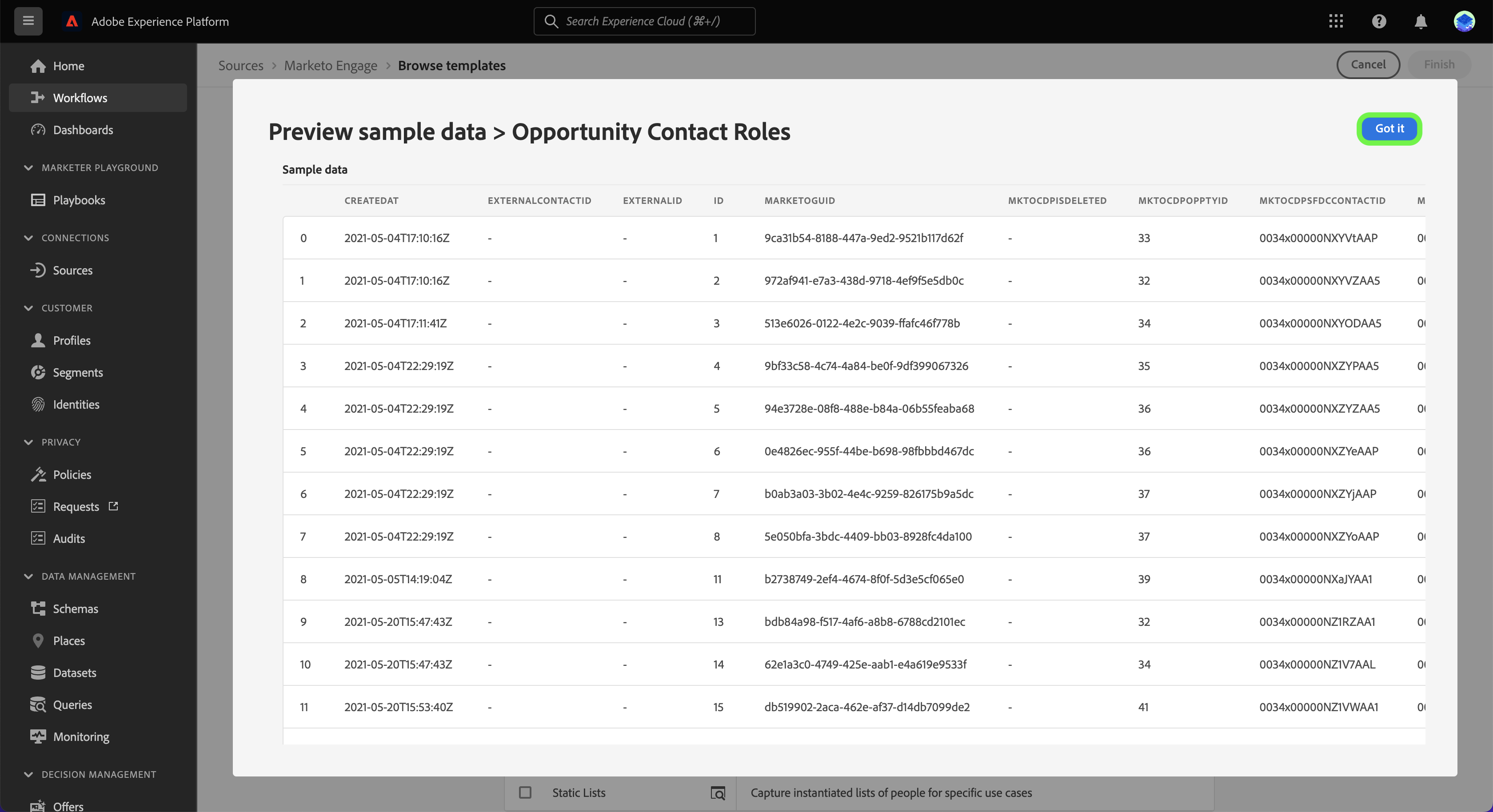Open the app switcher grid icon
This screenshot has width=1493, height=812.
point(1336,21)
